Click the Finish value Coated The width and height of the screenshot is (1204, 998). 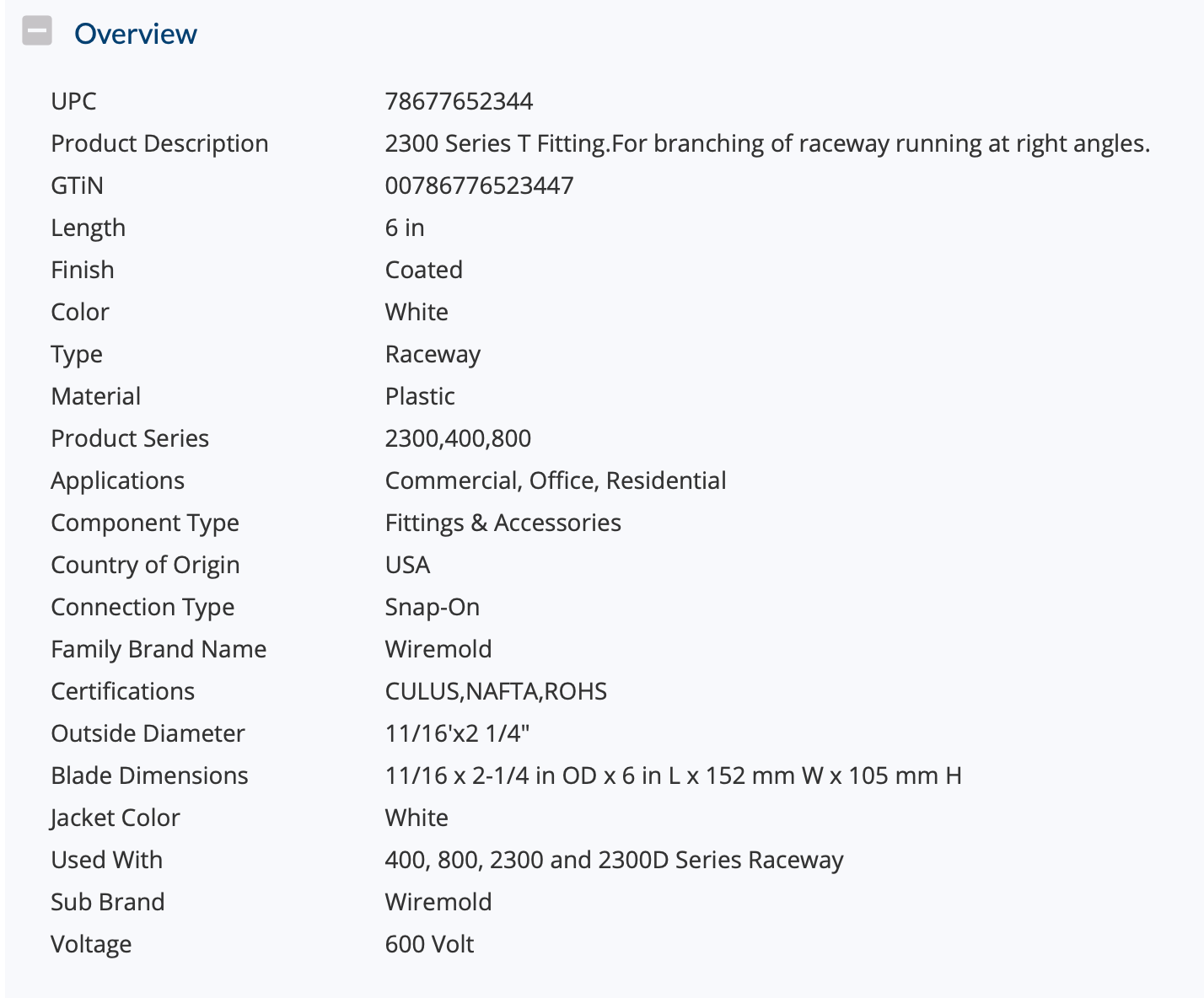(x=424, y=270)
